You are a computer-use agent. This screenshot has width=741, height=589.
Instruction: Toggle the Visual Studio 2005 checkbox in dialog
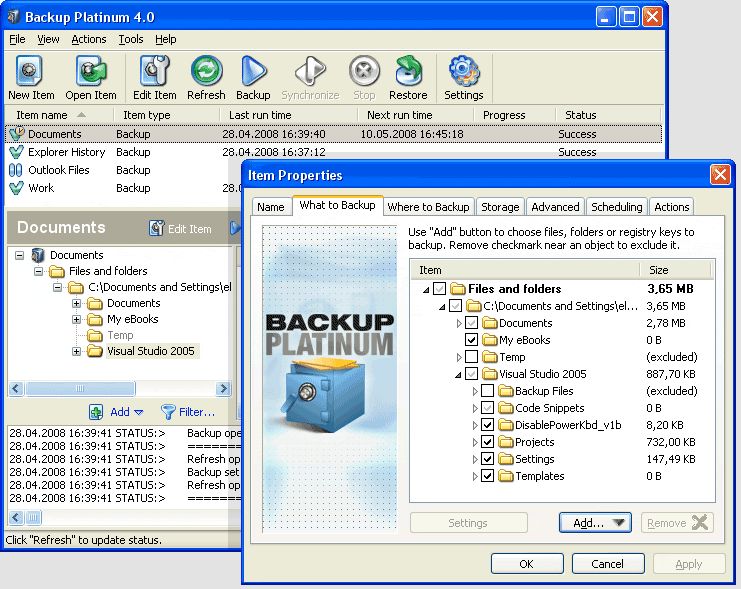[x=471, y=374]
